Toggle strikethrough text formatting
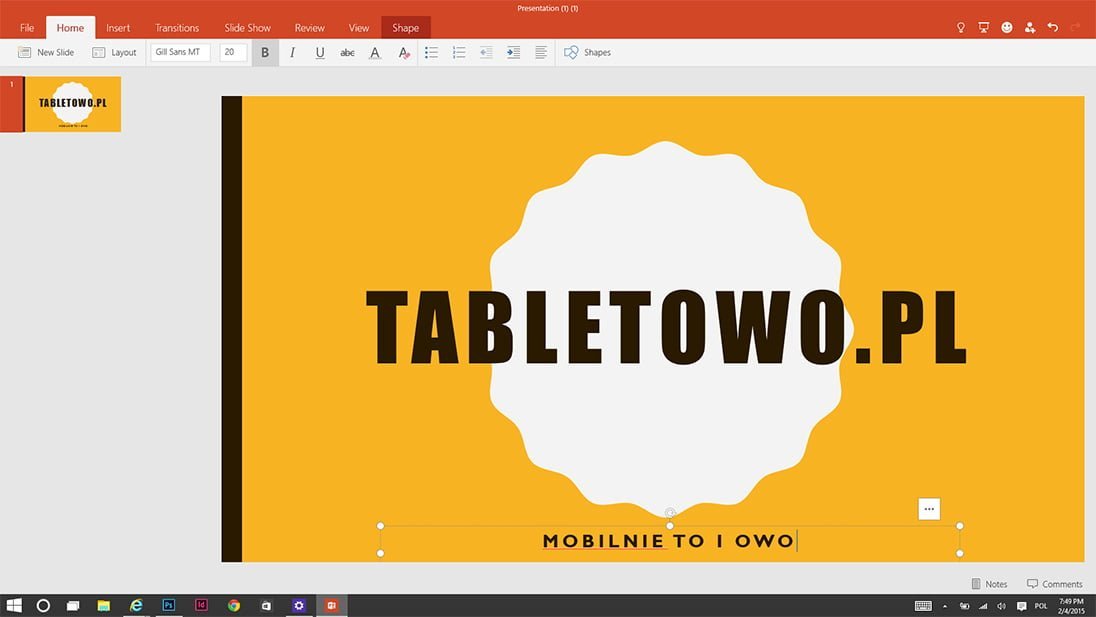The image size is (1096, 617). click(347, 52)
